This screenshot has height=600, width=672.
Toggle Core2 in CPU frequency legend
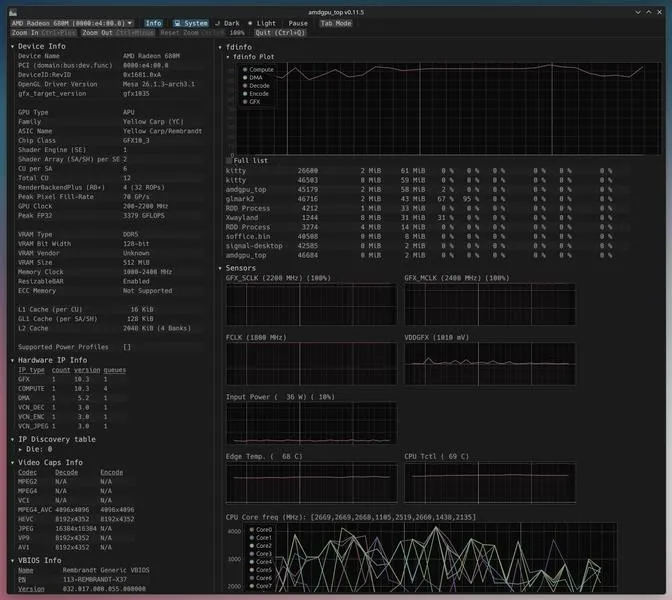click(x=261, y=546)
